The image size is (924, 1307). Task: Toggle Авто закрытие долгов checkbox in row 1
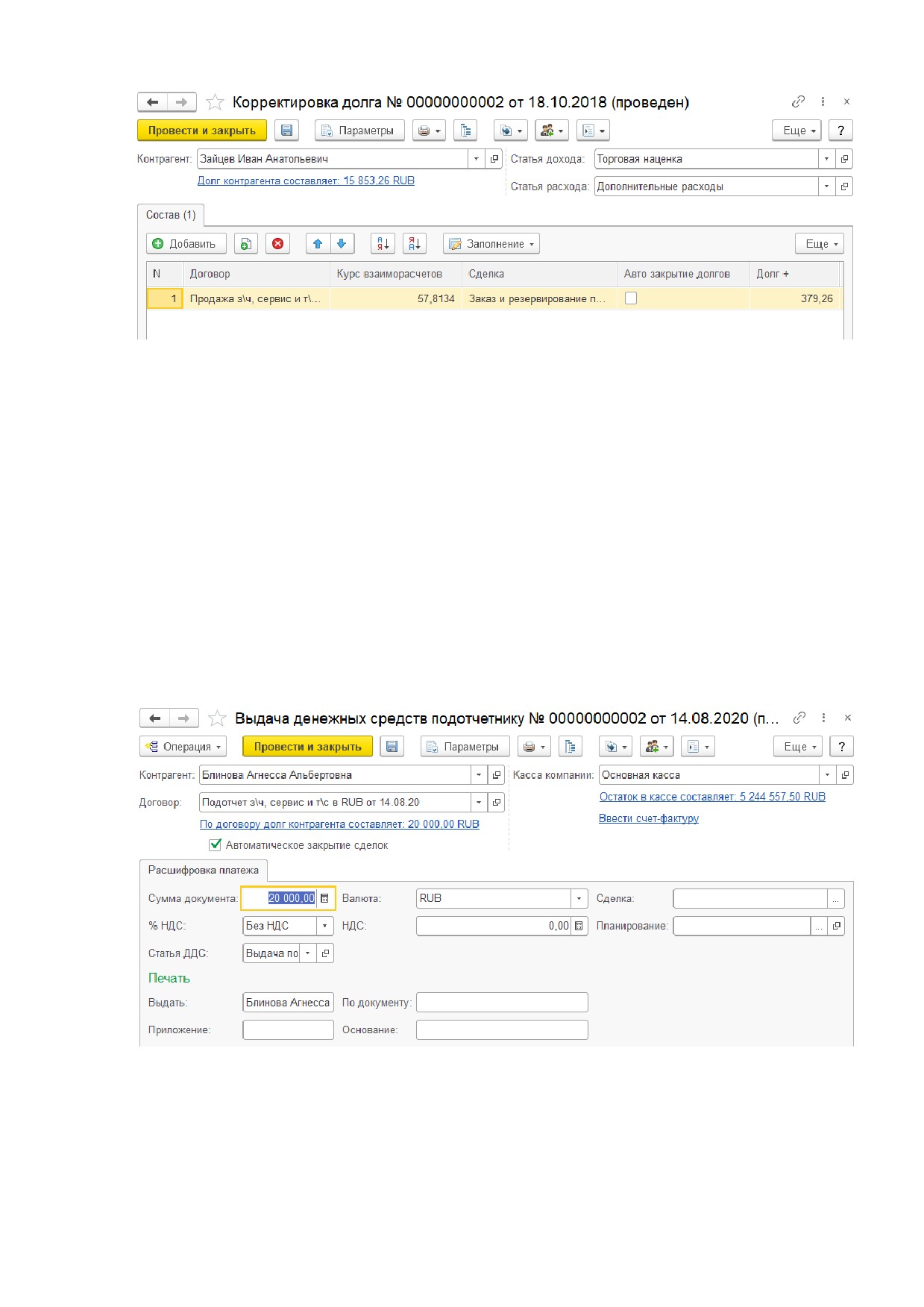point(631,298)
